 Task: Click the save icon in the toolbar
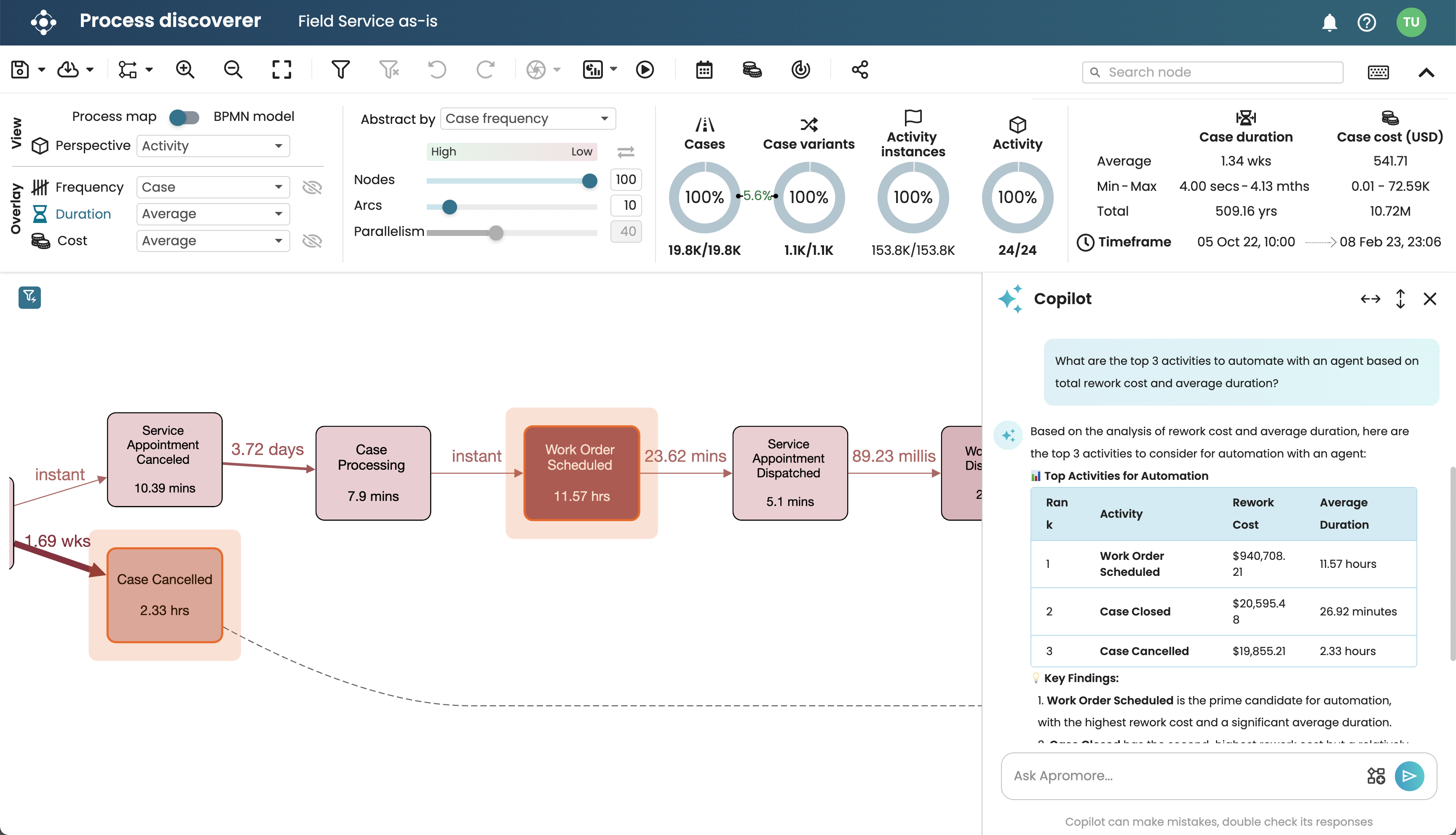(20, 70)
